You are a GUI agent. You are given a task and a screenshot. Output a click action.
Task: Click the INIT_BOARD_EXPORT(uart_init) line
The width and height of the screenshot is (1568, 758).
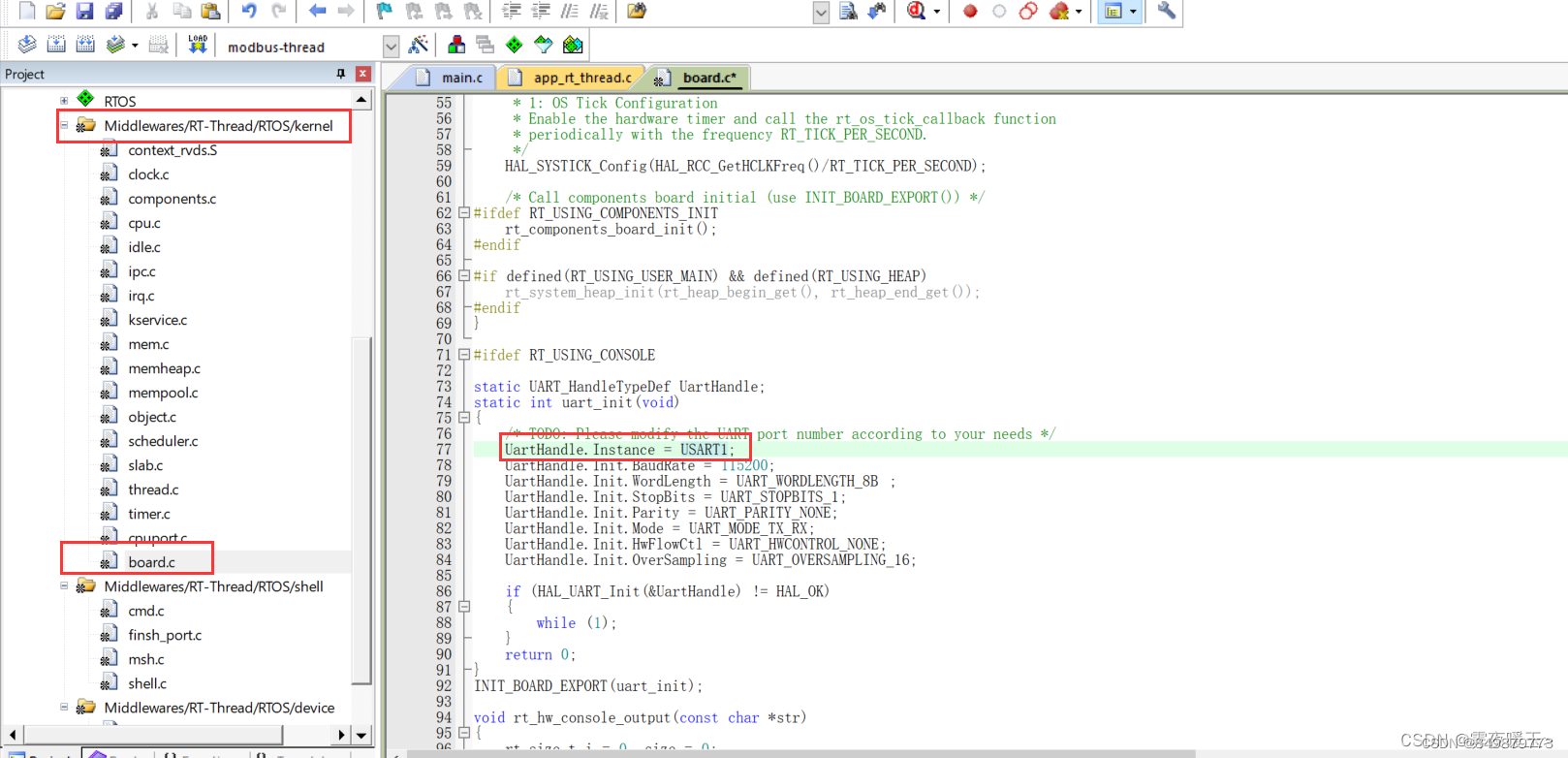[588, 686]
